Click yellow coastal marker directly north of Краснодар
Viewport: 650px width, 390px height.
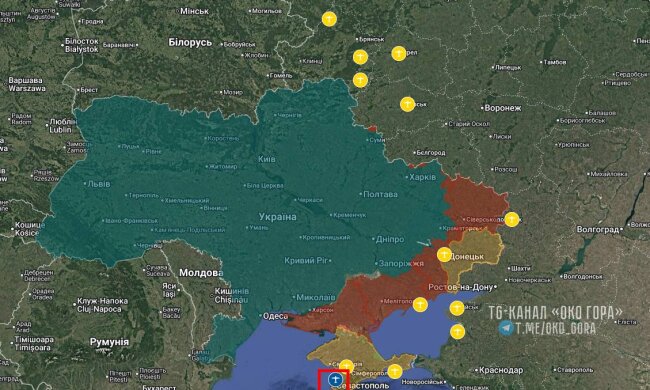pyautogui.click(x=458, y=332)
